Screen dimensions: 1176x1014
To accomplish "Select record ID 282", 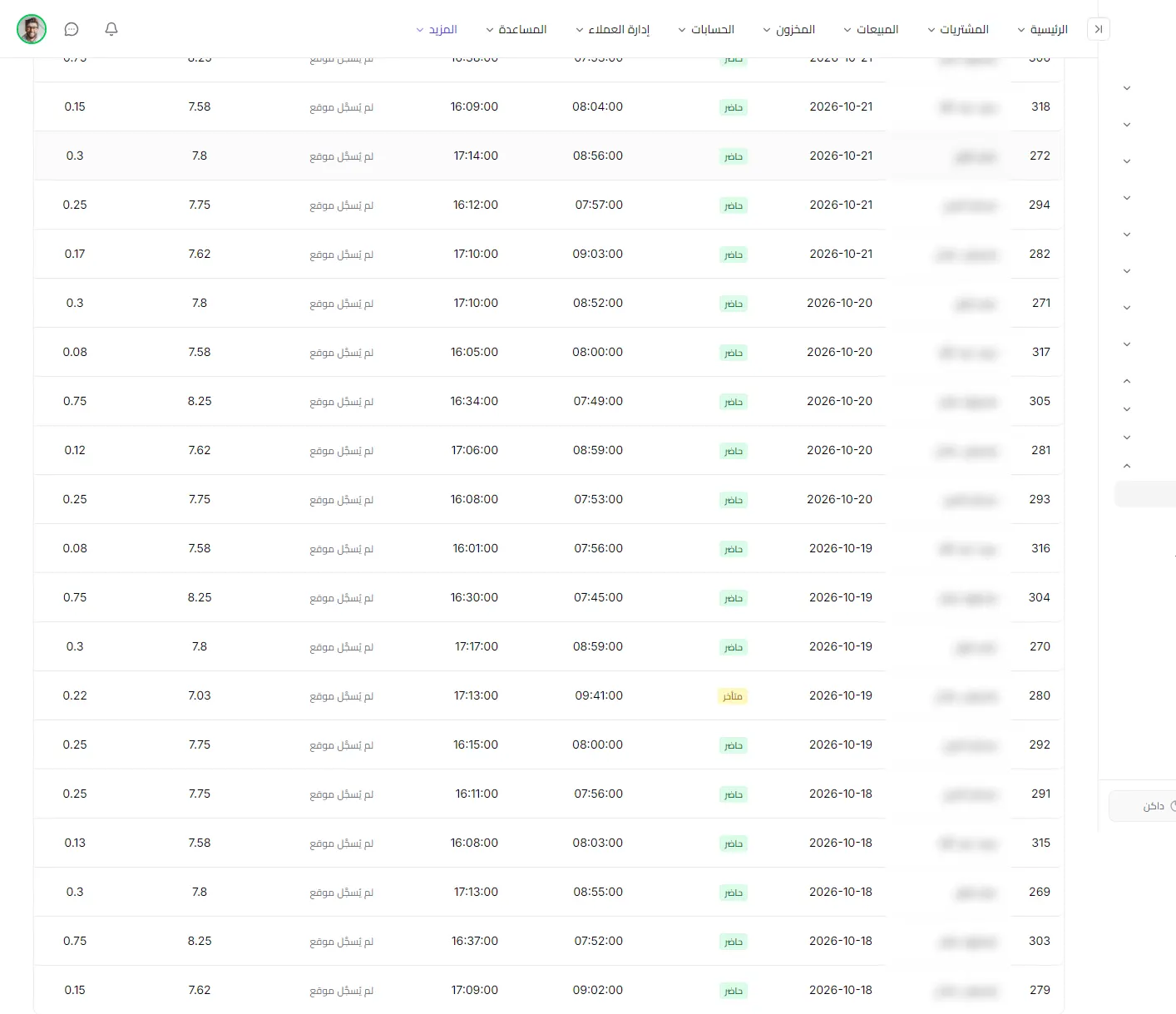I will coord(1040,254).
